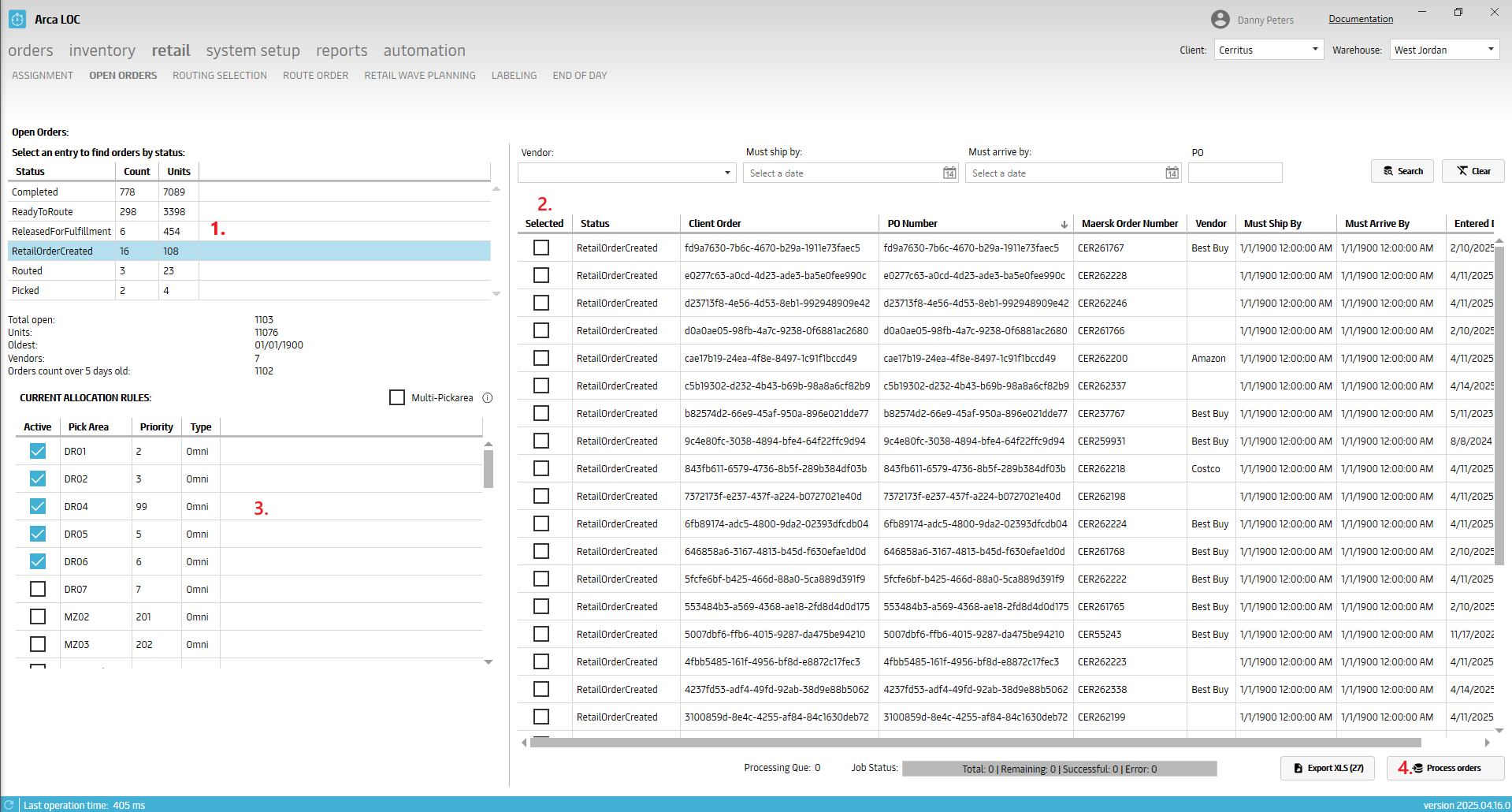Select the Picked status row
The height and width of the screenshot is (812, 1512).
click(249, 290)
